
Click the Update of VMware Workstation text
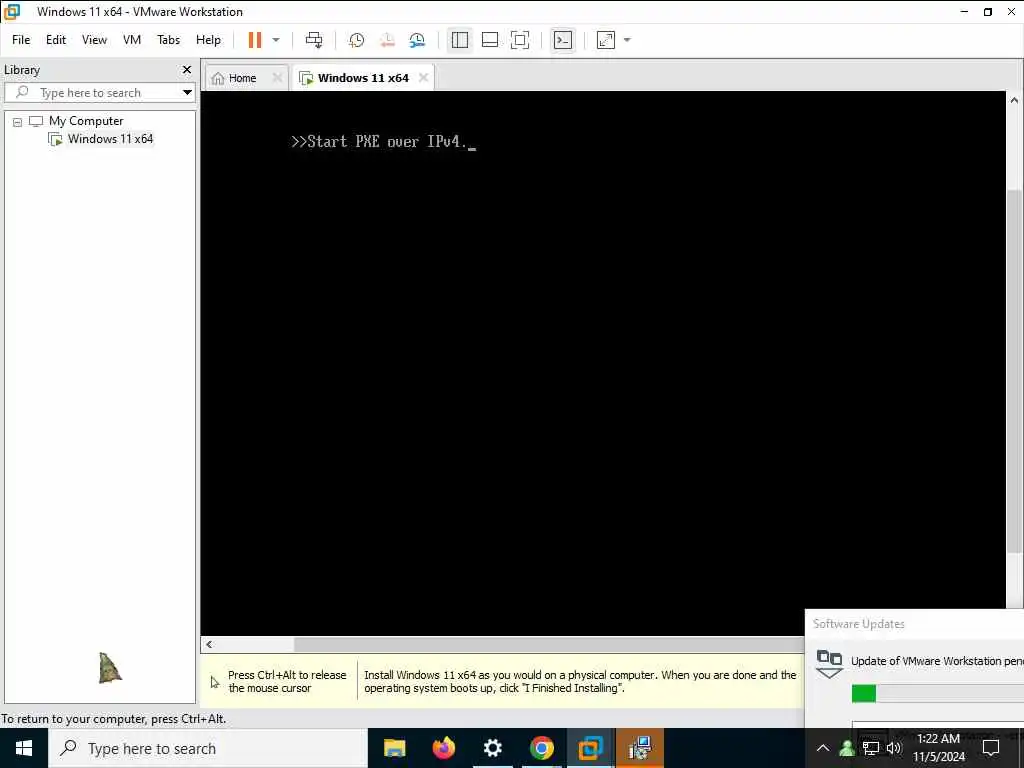pyautogui.click(x=937, y=661)
